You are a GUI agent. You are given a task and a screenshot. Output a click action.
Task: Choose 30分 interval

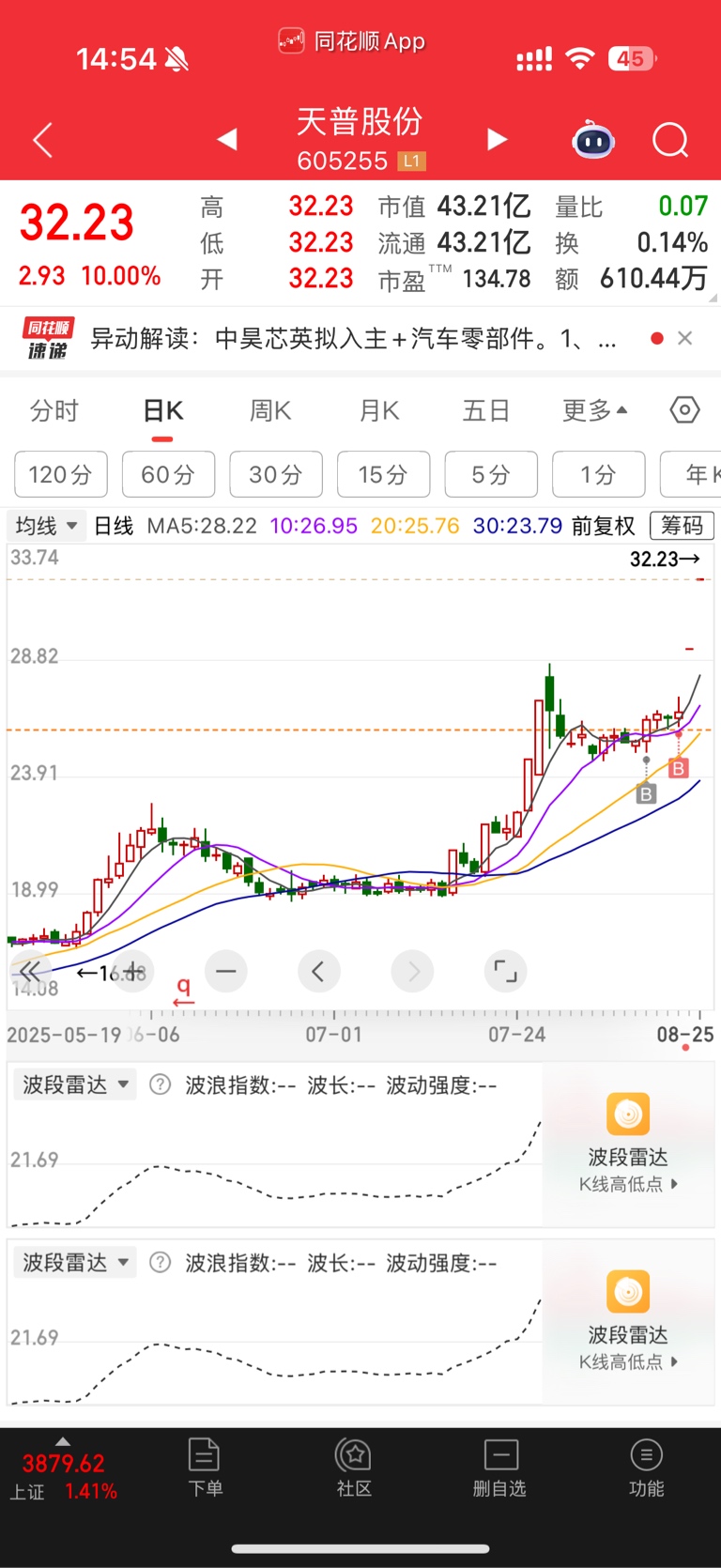(x=276, y=474)
